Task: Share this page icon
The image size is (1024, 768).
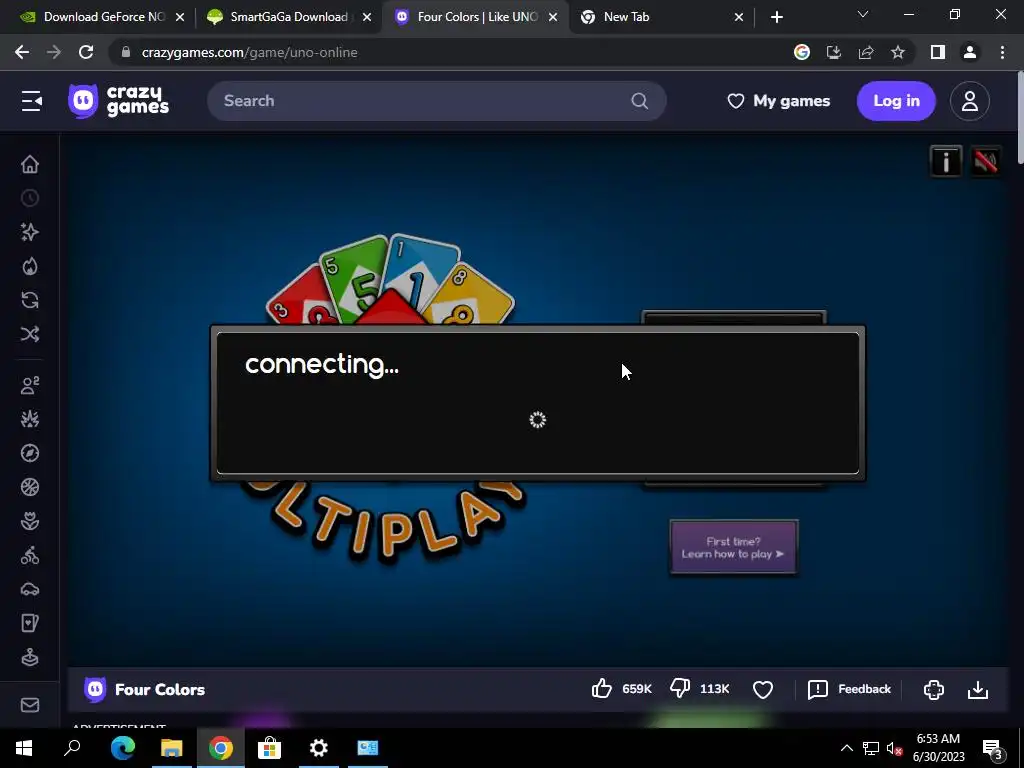Action: tap(866, 52)
